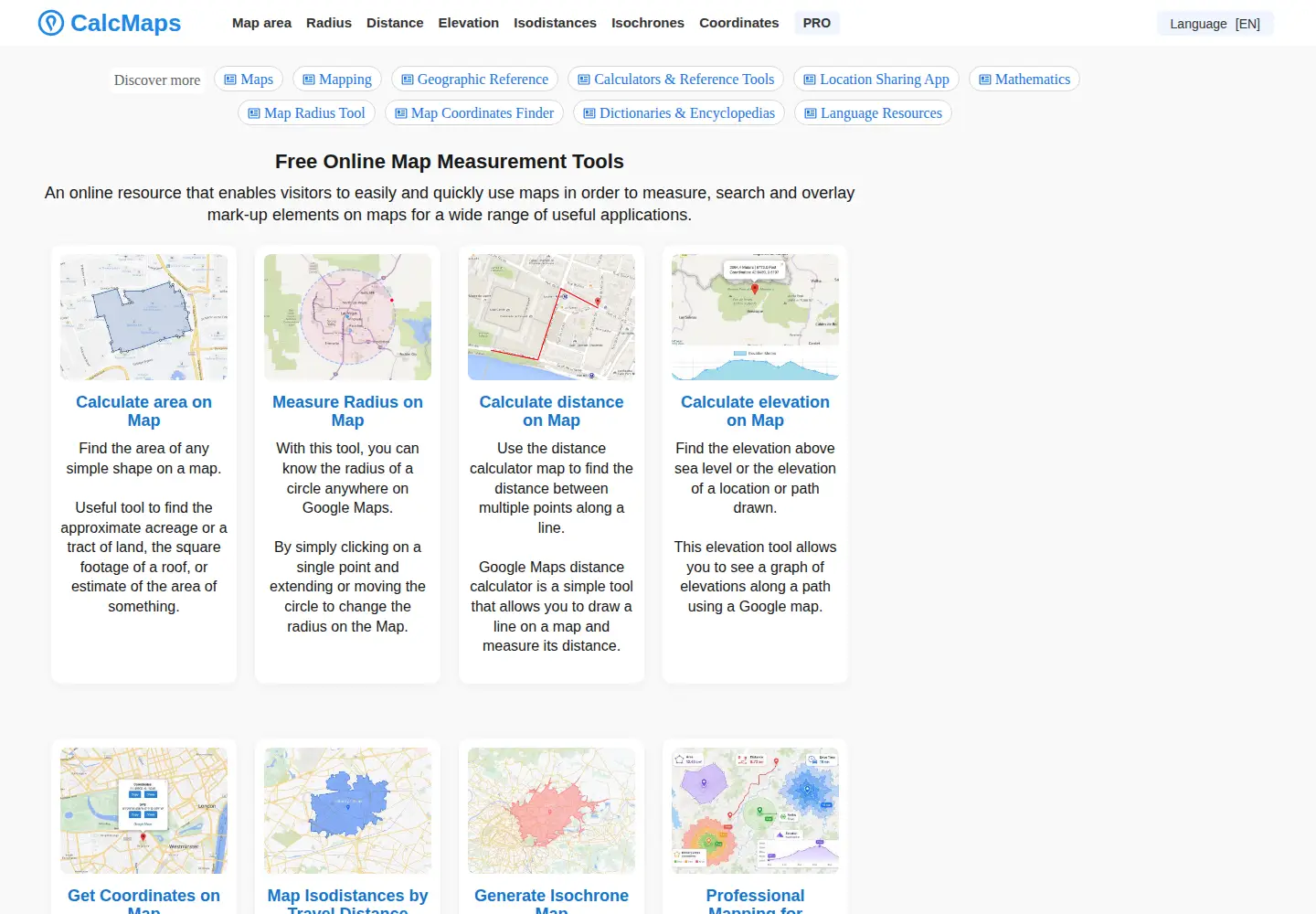Click the Location Sharing App chip icon
Viewport: 1316px width, 914px height.
[x=810, y=80]
